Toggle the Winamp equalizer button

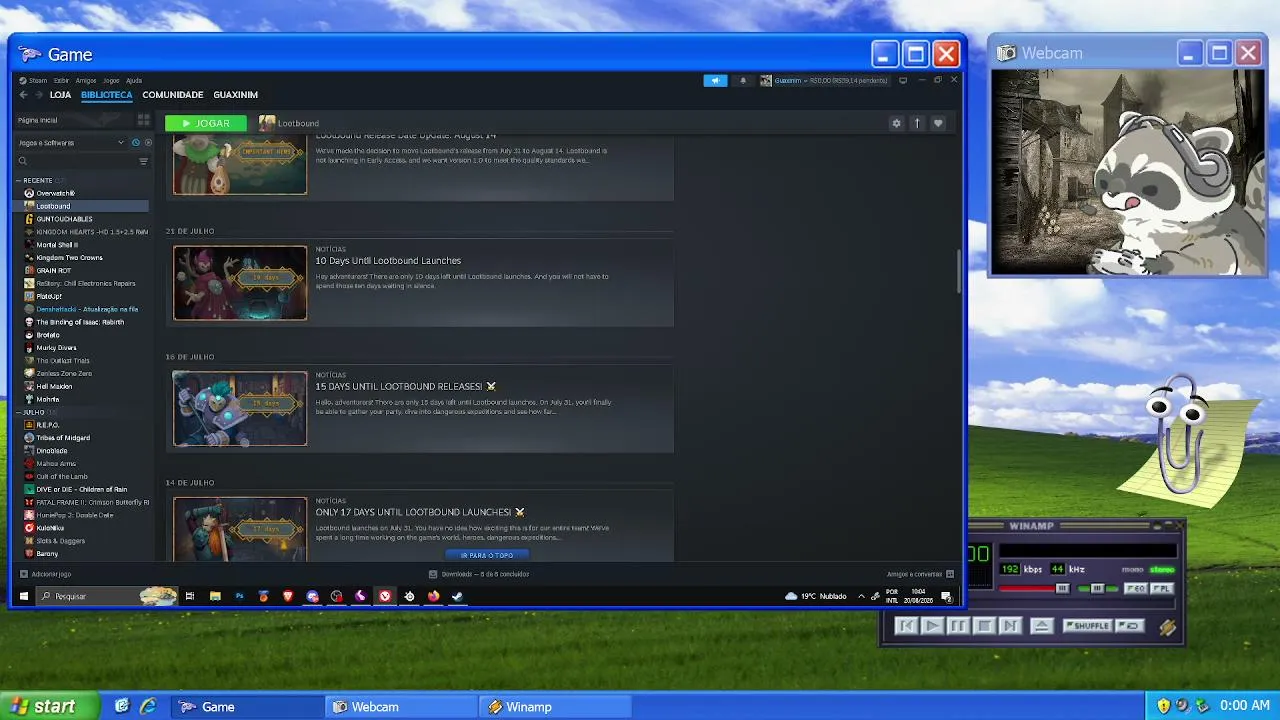[1135, 589]
